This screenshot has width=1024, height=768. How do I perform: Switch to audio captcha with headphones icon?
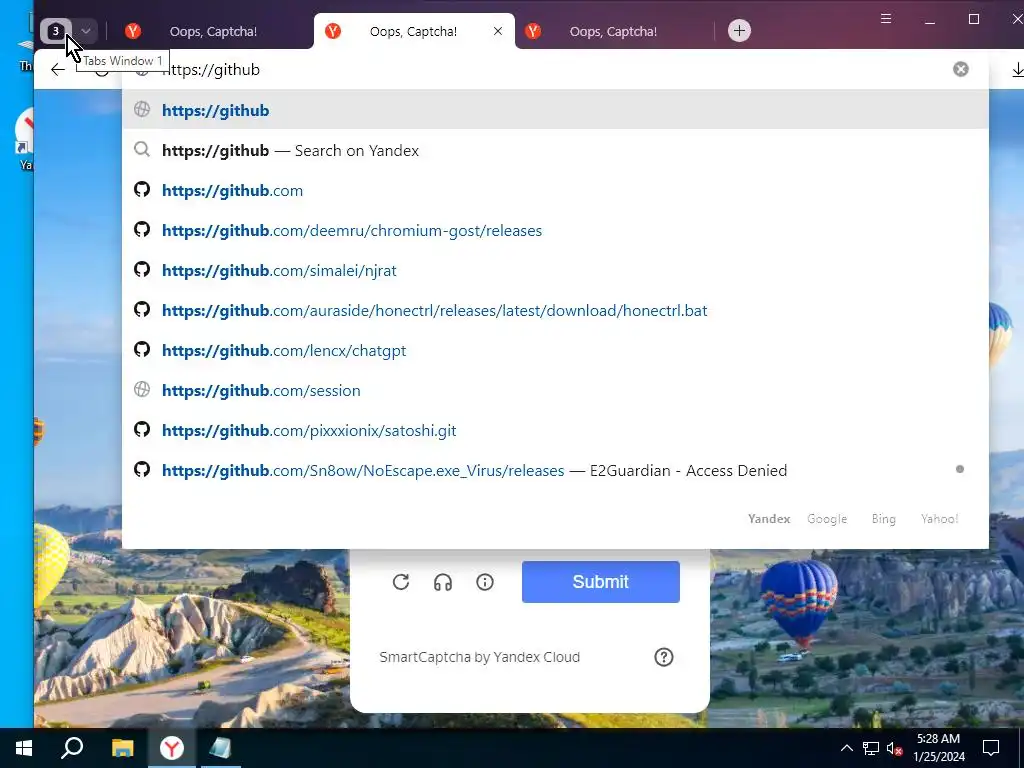coord(443,582)
